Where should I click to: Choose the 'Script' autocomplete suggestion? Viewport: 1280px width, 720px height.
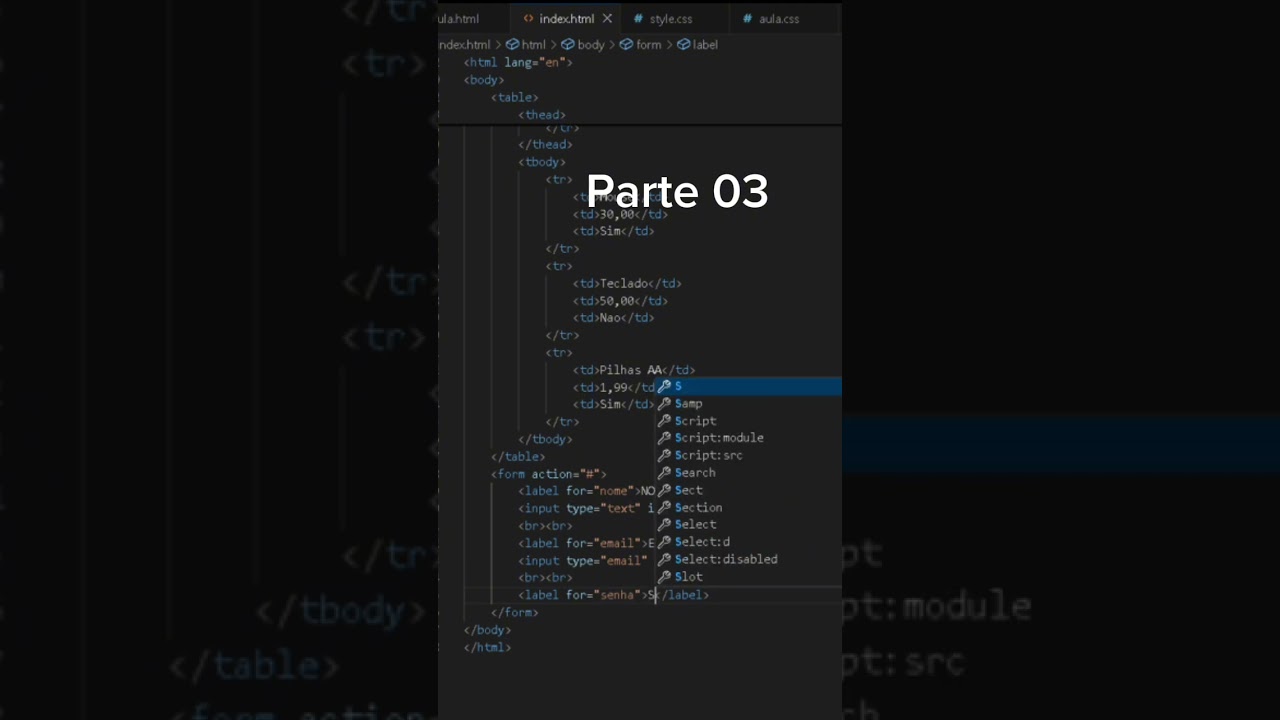[x=748, y=421]
